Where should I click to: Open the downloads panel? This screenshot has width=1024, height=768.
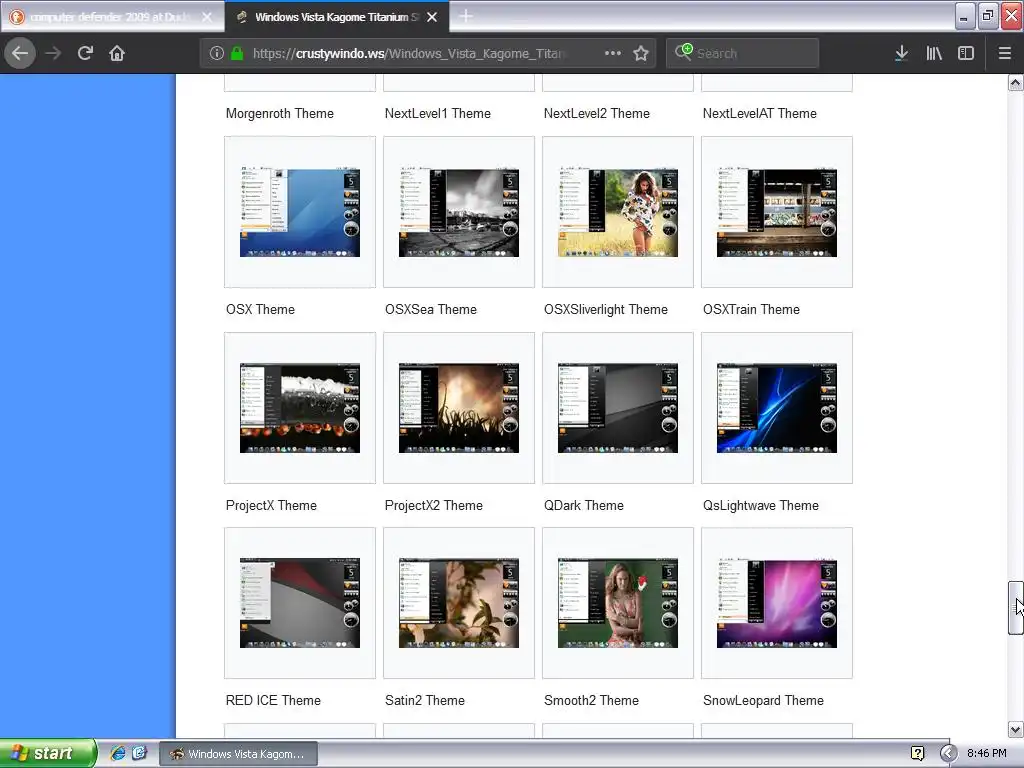click(x=901, y=53)
